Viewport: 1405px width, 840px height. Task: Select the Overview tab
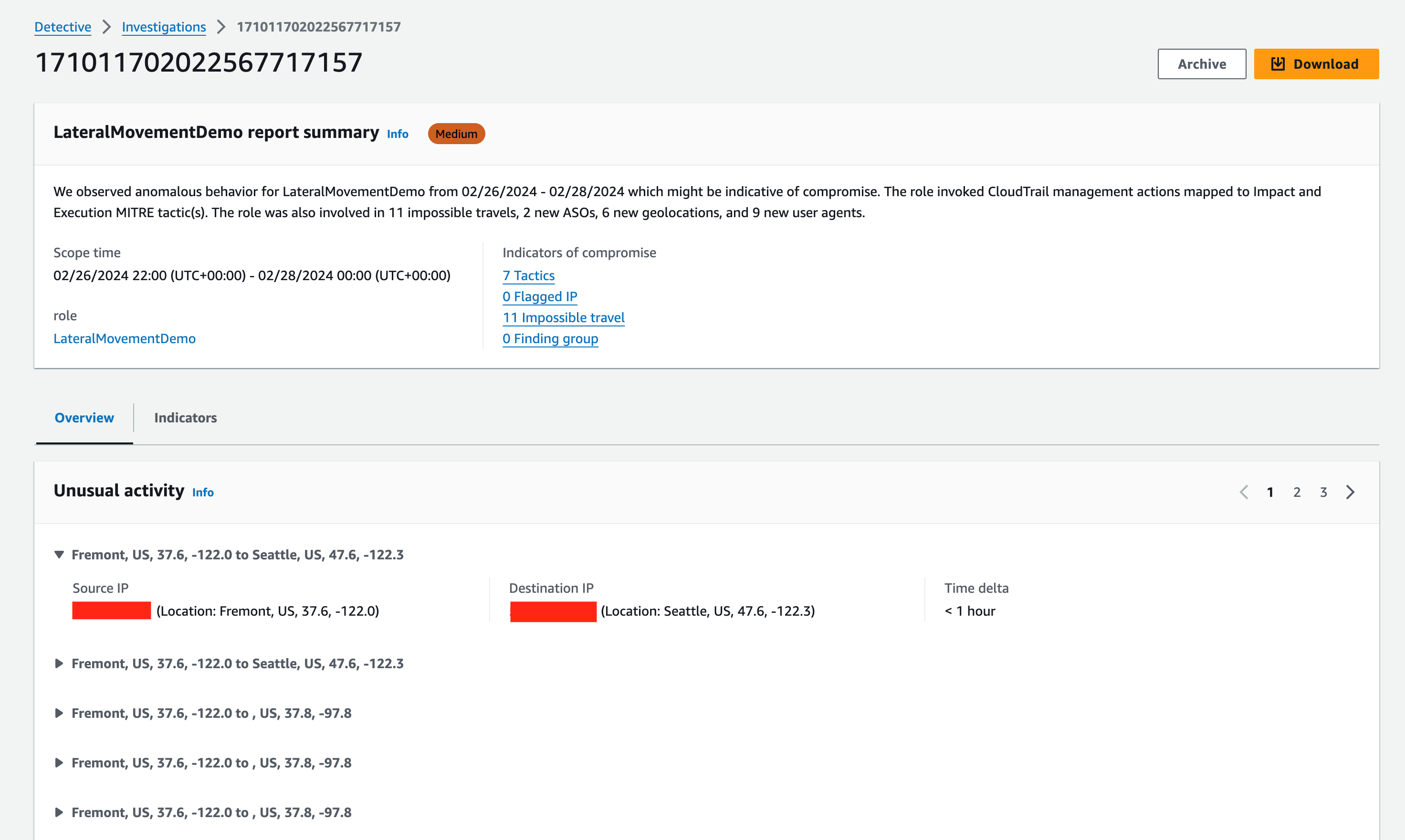tap(84, 418)
